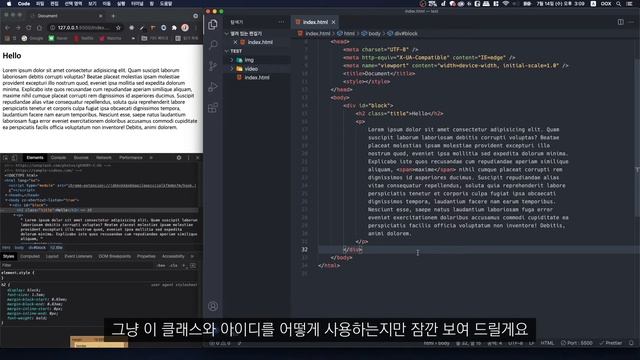Switch to the DevTools Sources tab
The width and height of the screenshot is (640, 360).
(81, 158)
